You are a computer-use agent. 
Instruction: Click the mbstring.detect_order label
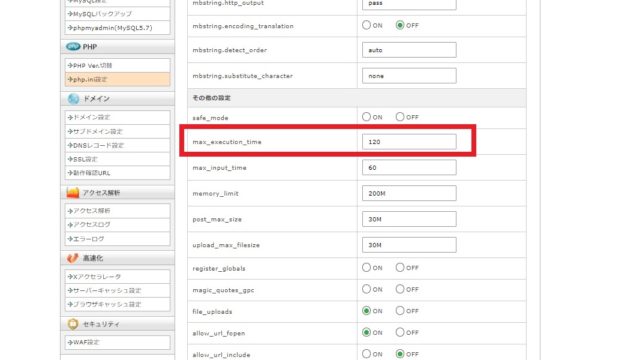tap(229, 50)
